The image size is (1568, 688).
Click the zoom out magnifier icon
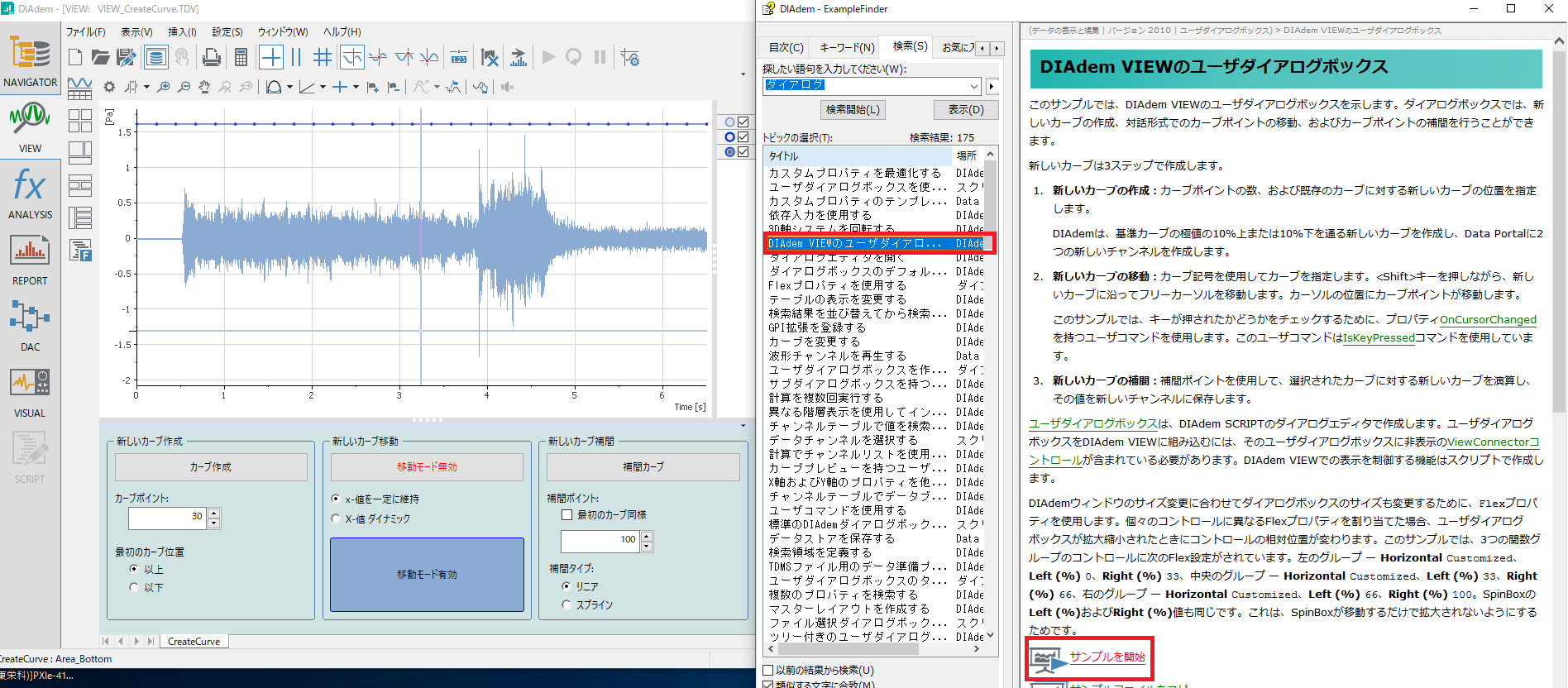[184, 87]
